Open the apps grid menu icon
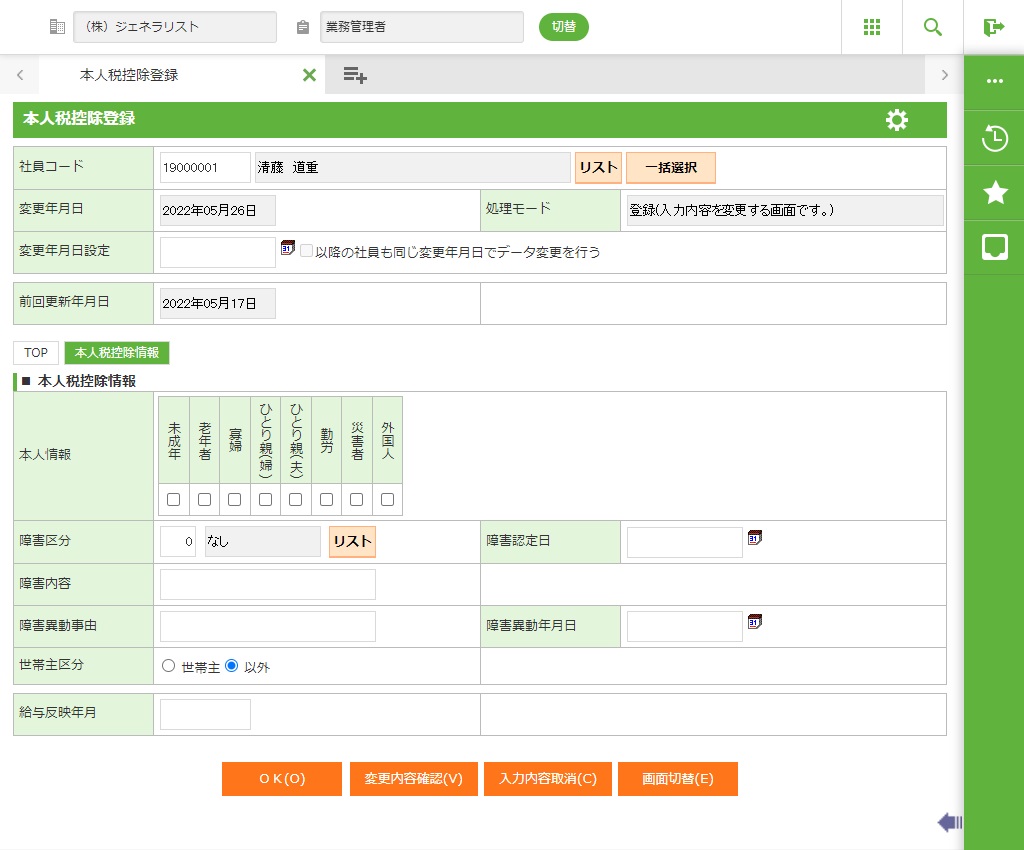Screen dimensions: 1024x850 pos(871,27)
